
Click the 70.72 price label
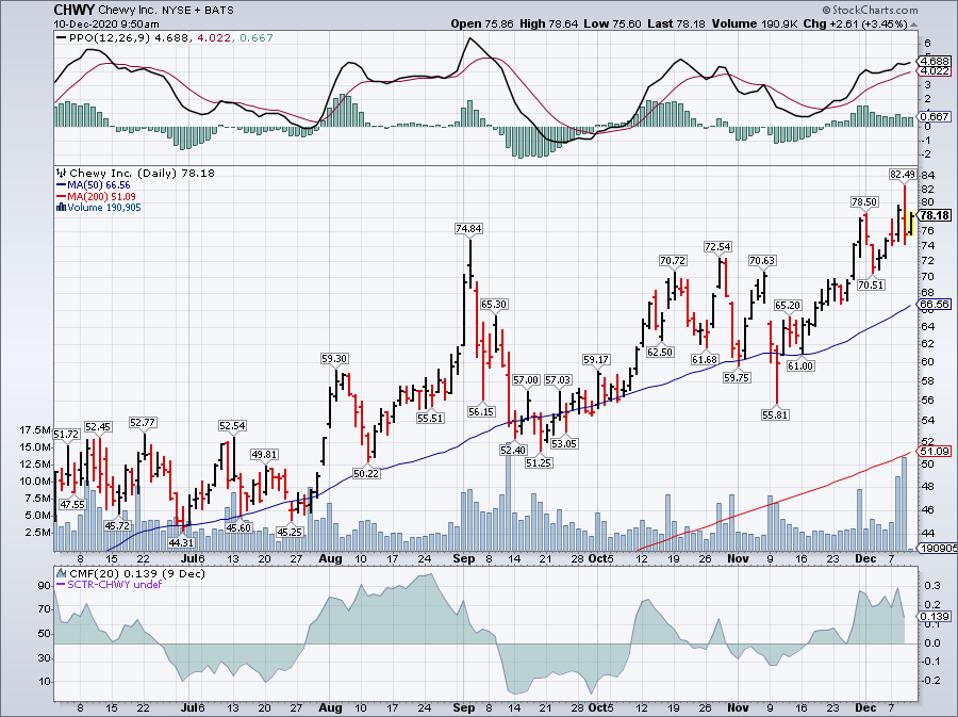[x=673, y=261]
